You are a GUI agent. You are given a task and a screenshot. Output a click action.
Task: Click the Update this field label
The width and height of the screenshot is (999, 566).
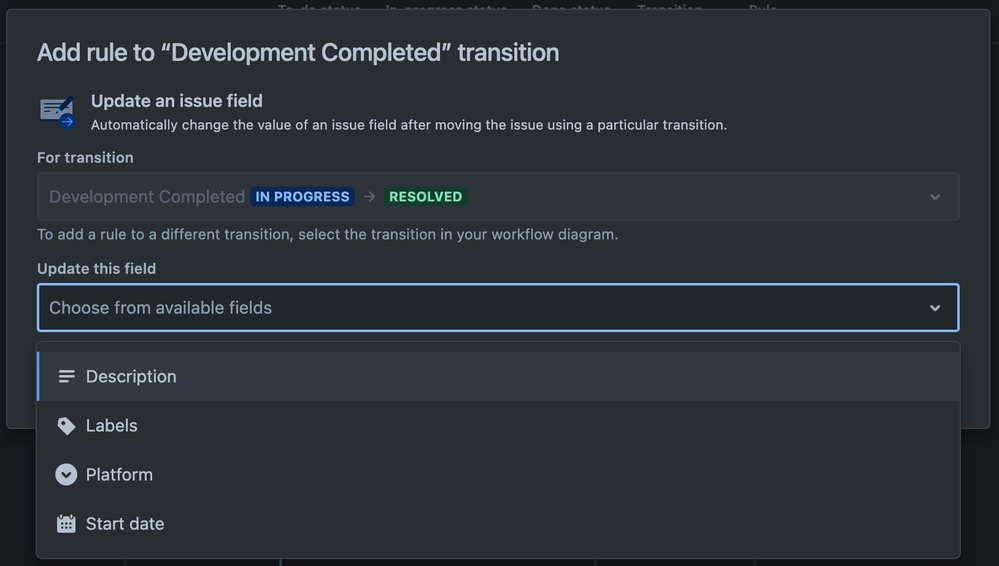96,269
